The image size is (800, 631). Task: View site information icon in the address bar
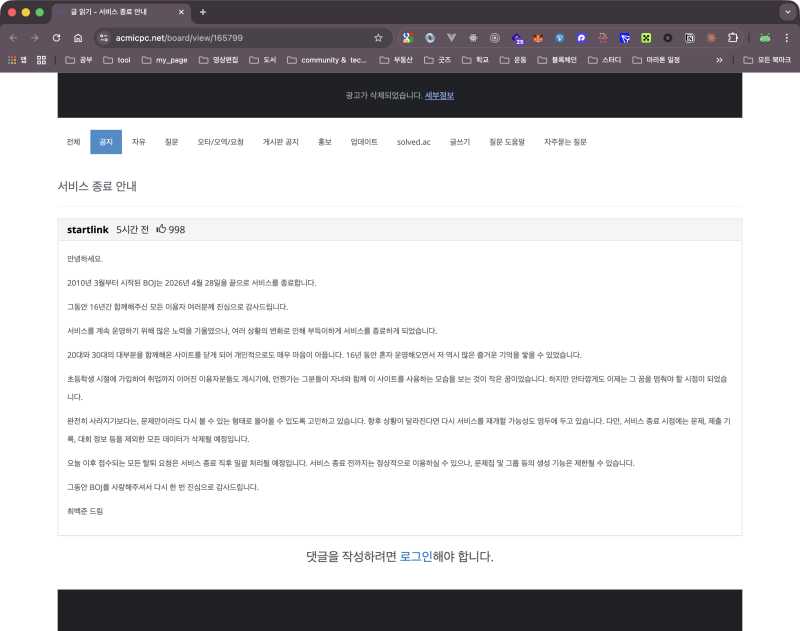tap(106, 39)
